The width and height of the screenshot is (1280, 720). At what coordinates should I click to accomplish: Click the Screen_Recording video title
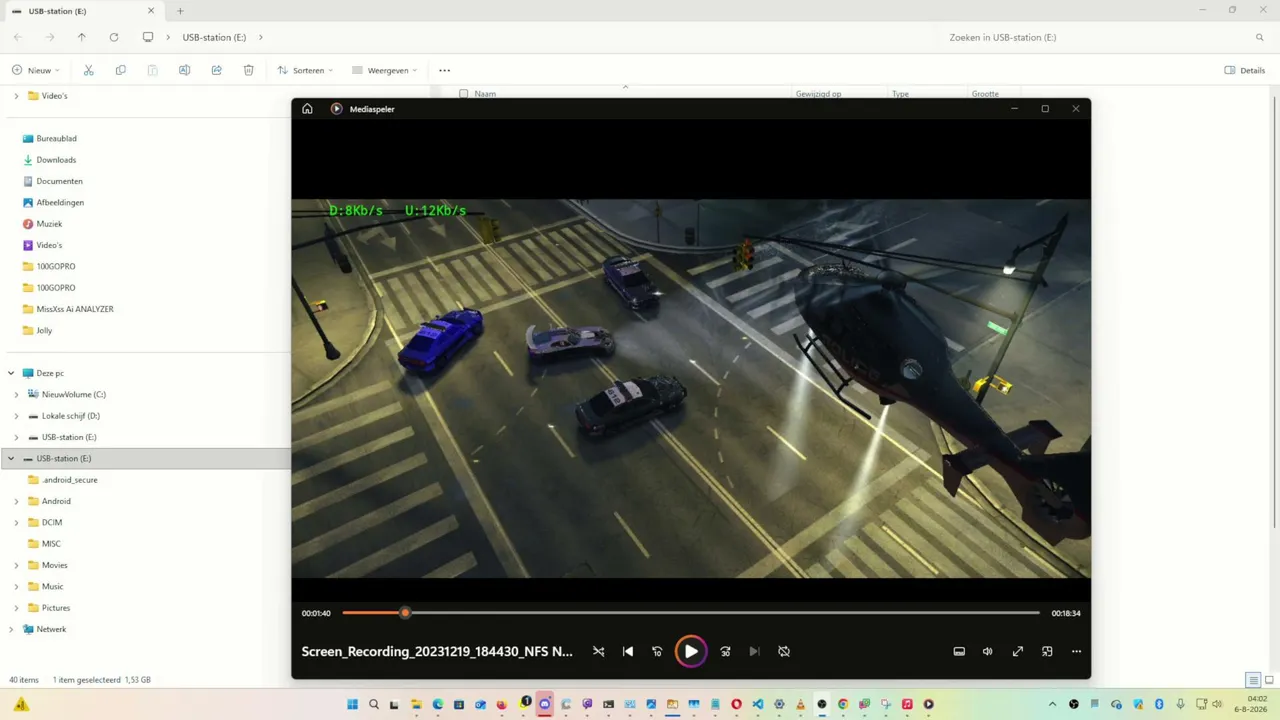tap(437, 651)
